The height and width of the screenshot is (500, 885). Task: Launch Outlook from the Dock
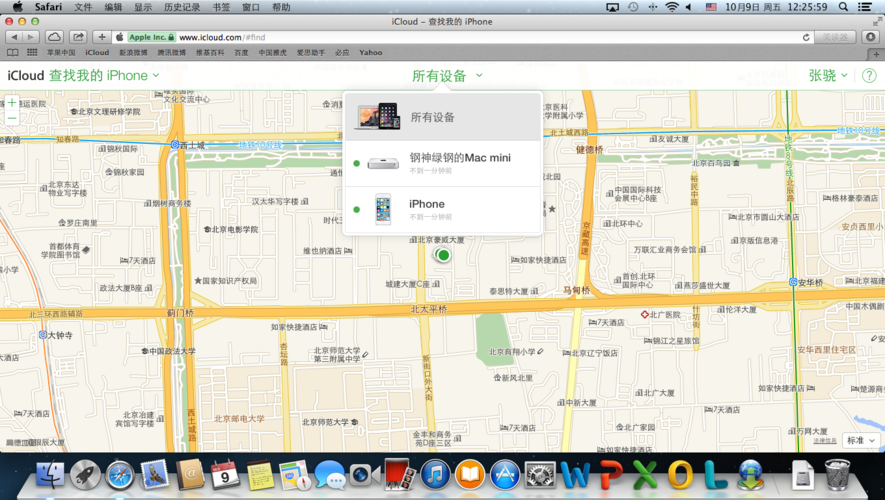click(x=680, y=475)
